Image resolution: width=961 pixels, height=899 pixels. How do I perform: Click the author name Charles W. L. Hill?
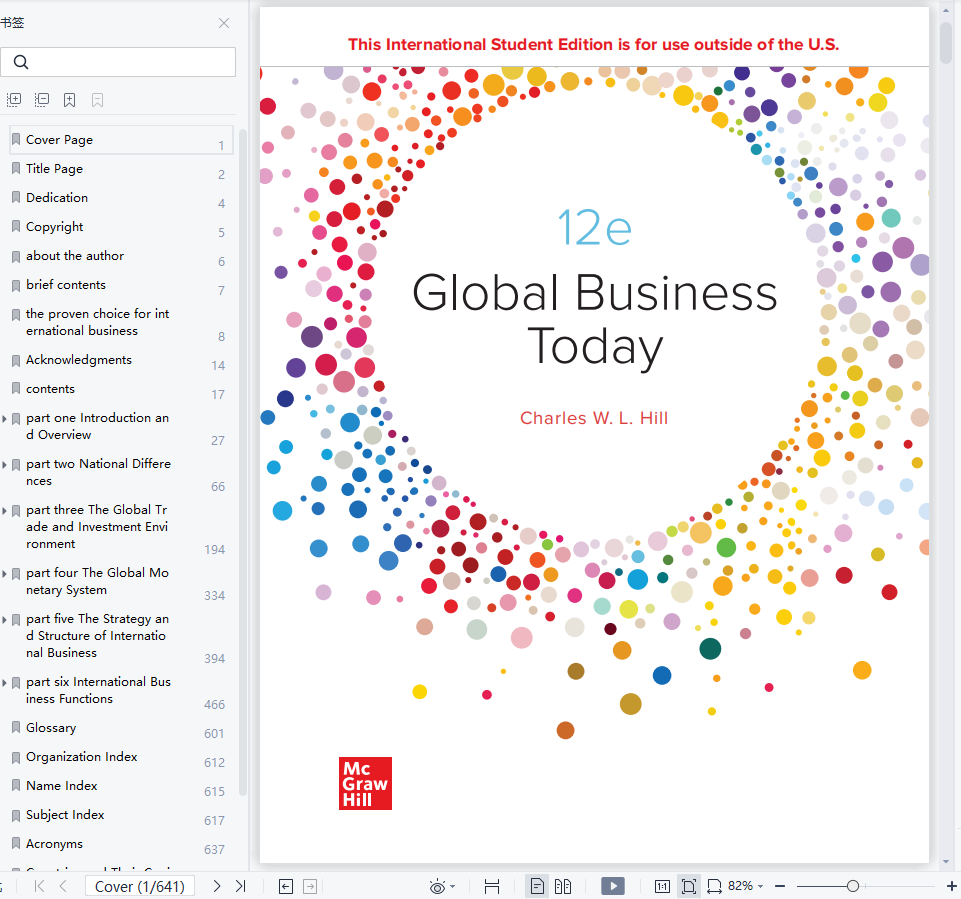594,418
